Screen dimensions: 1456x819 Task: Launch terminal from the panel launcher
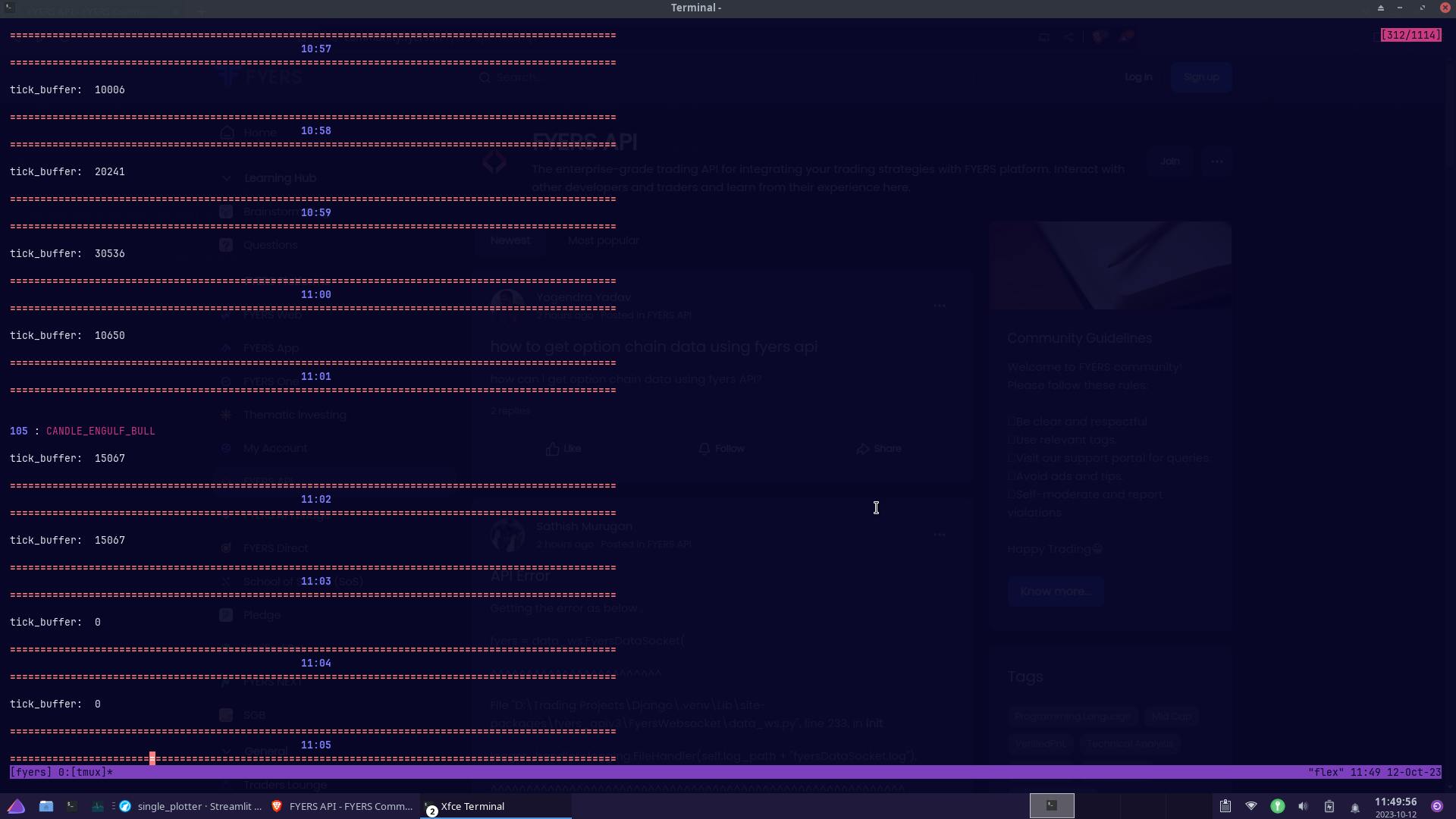(72, 806)
